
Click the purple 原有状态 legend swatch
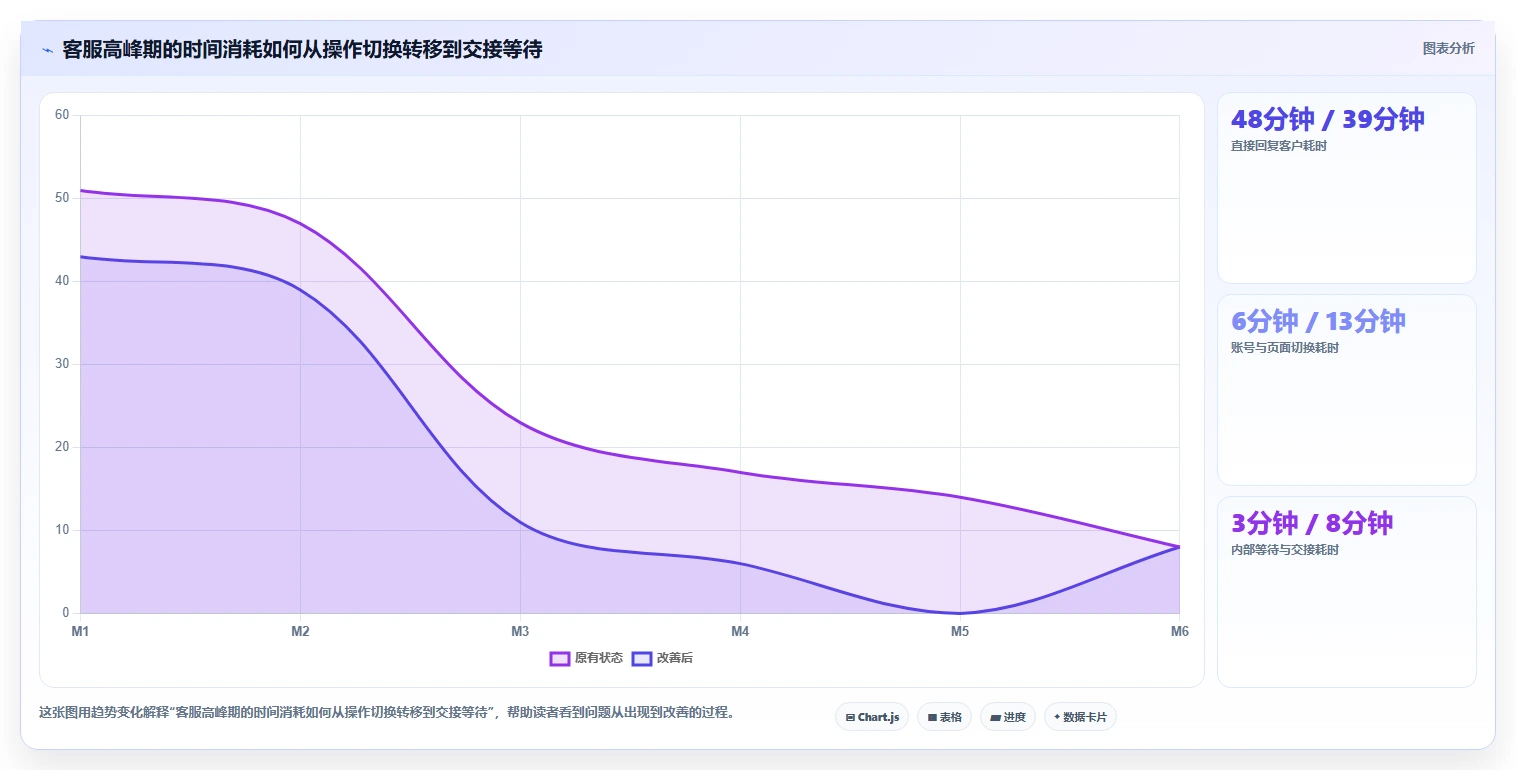pyautogui.click(x=560, y=658)
